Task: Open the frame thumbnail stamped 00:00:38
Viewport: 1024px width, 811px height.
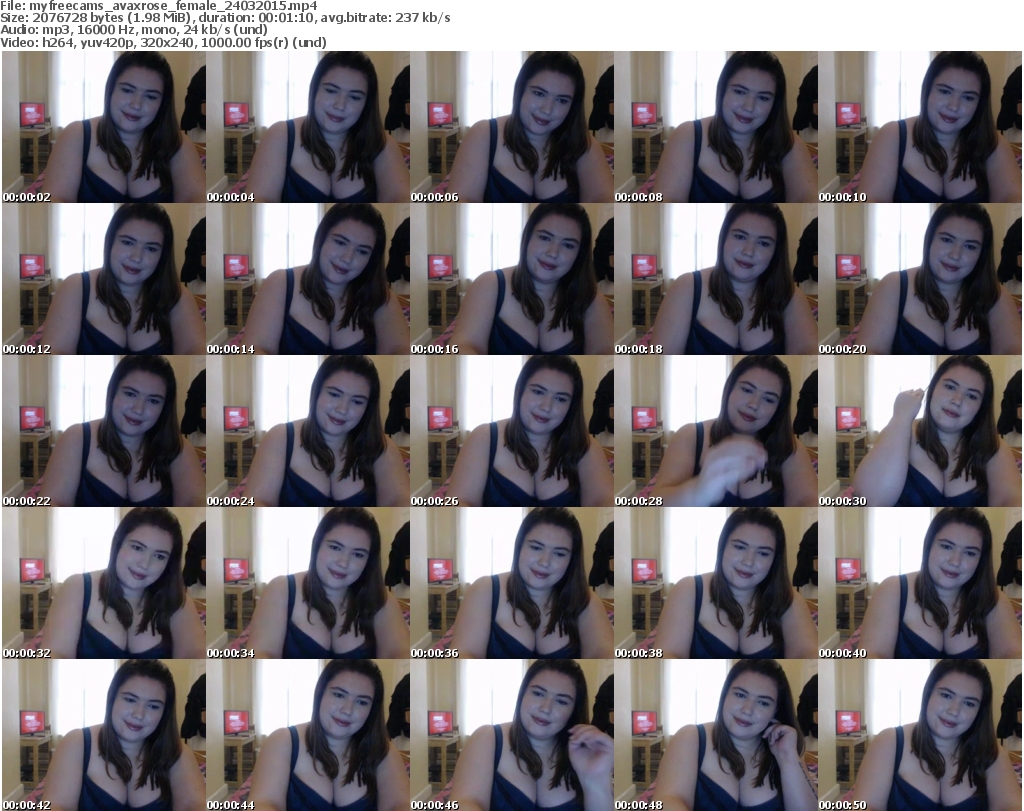Action: pos(716,583)
